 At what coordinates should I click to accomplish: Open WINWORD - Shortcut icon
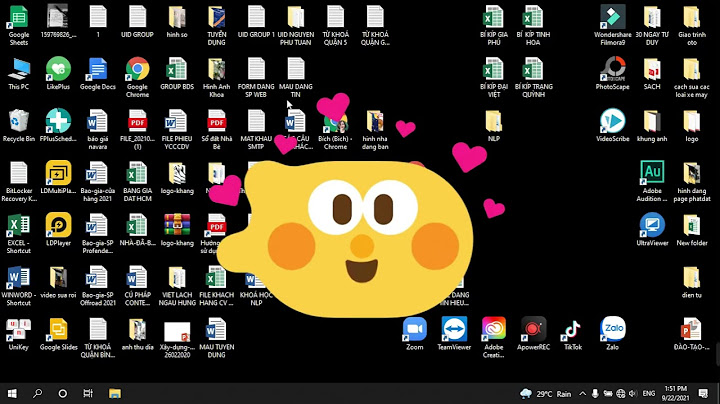pyautogui.click(x=19, y=286)
